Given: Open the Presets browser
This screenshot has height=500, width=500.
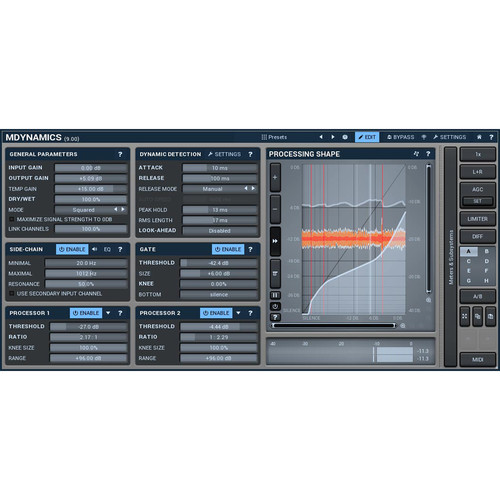Looking at the screenshot, I should tap(274, 137).
